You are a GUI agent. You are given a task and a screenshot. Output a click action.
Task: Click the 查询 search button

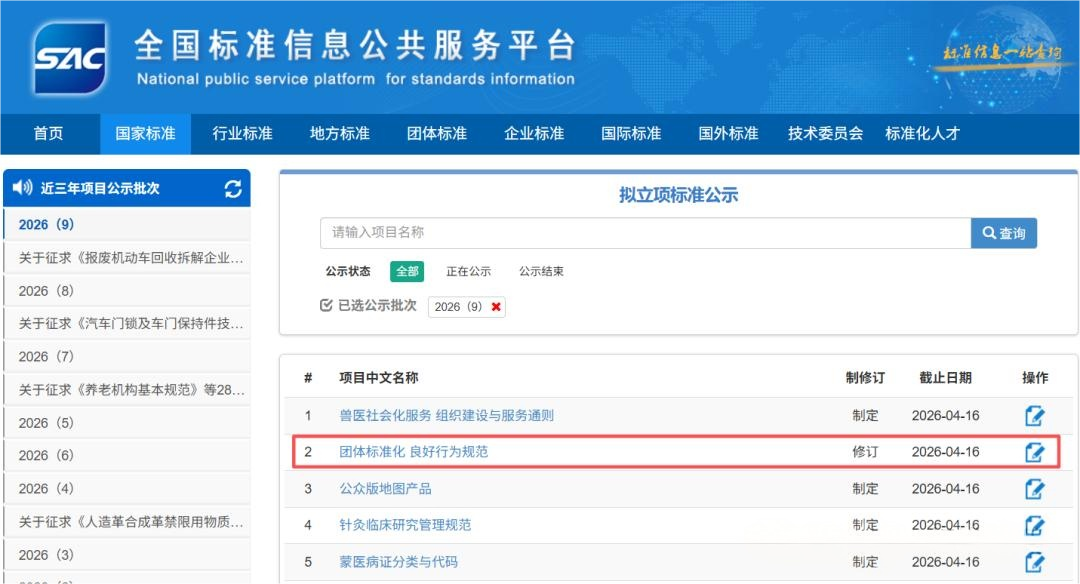point(1004,233)
